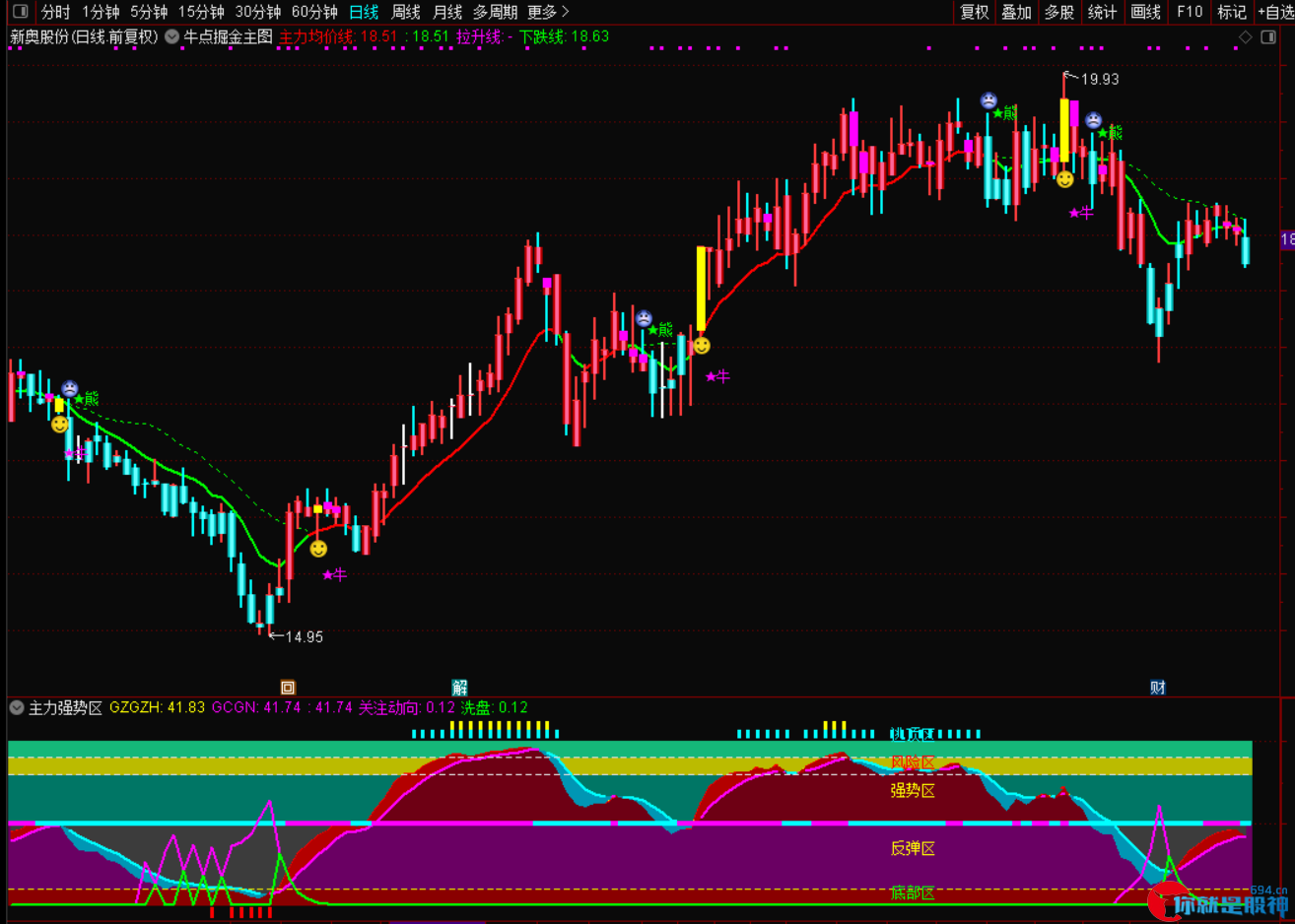1295x924 pixels.
Task: Click the 主力强势区 indicator name
Action: point(65,707)
